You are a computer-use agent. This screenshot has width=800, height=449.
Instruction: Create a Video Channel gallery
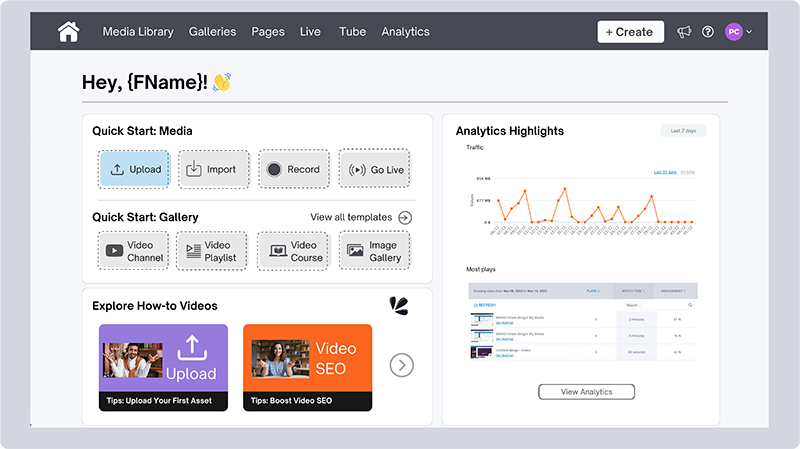[x=134, y=251]
